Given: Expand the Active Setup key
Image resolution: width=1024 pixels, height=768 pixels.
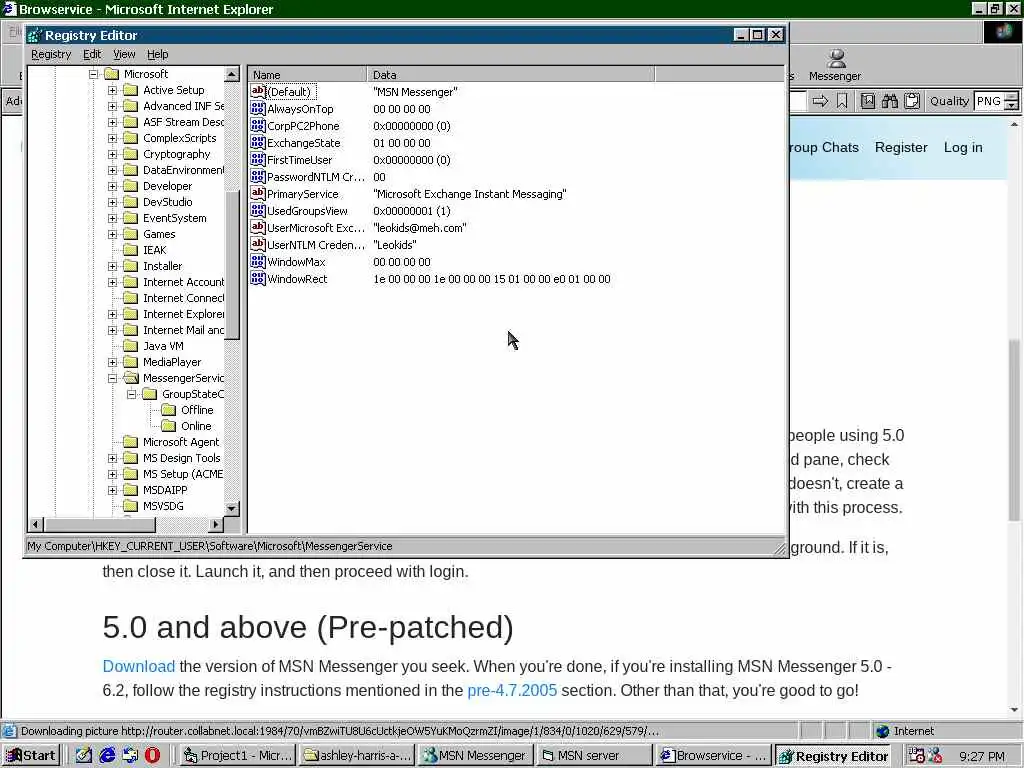Looking at the screenshot, I should click(x=112, y=90).
